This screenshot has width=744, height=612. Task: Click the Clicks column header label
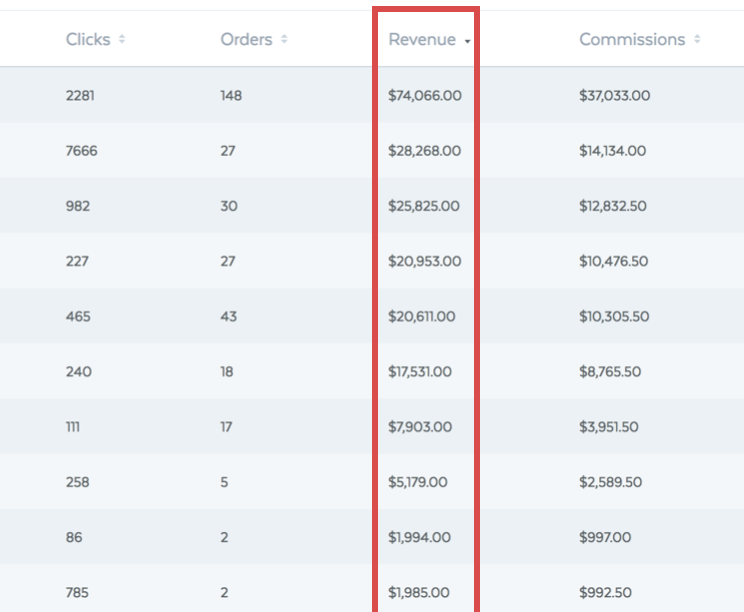point(88,39)
